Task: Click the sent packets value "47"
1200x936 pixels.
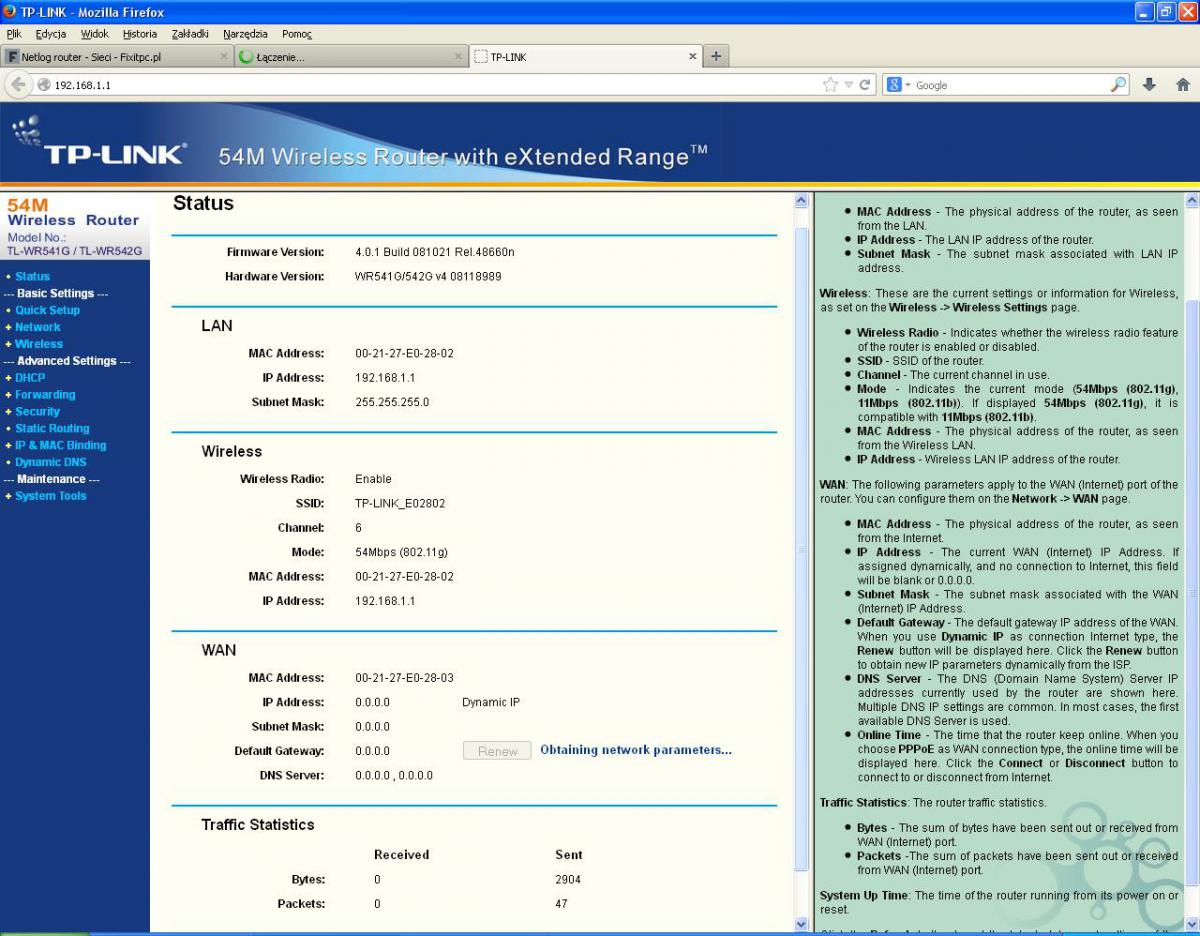Action: click(561, 904)
